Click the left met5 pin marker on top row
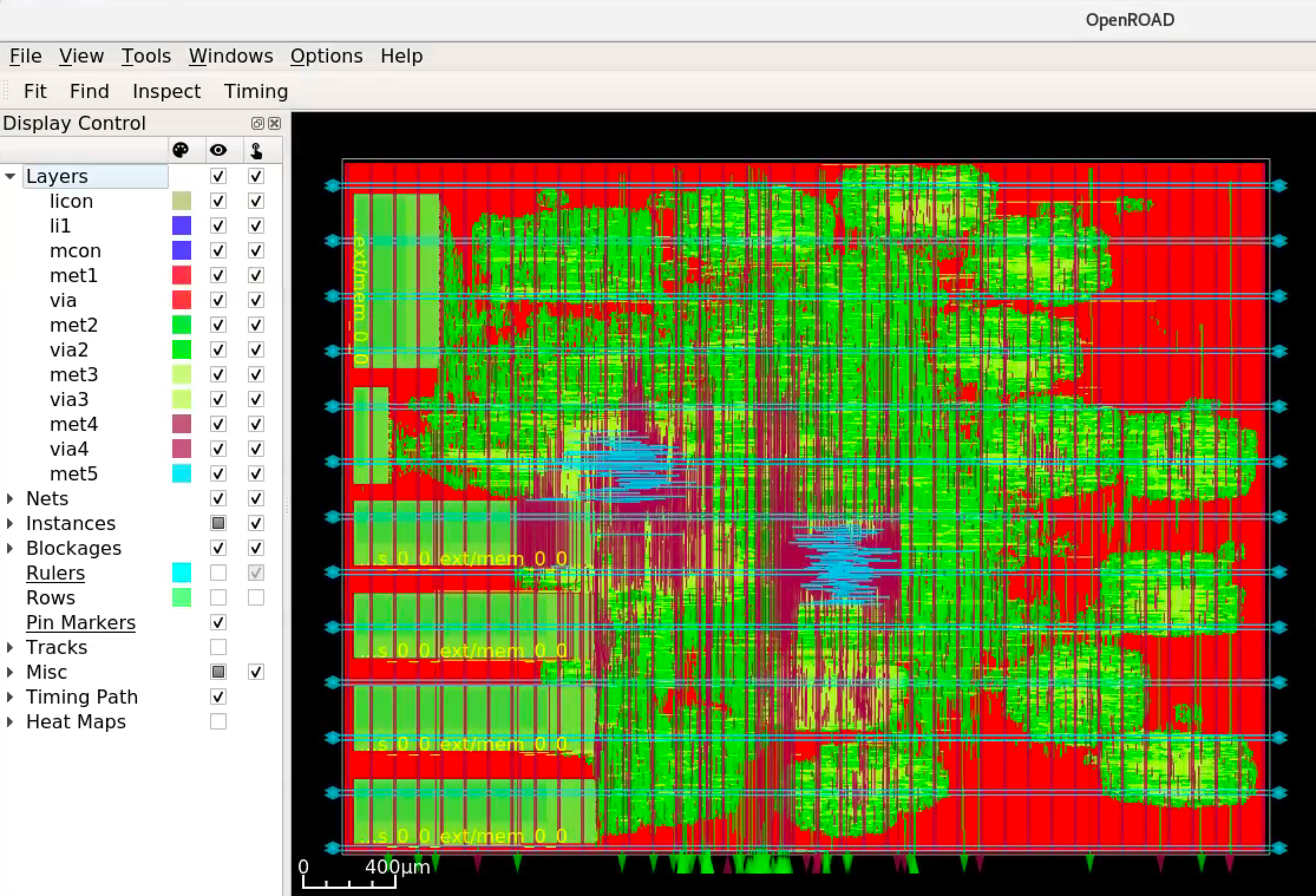The image size is (1316, 896). click(332, 186)
